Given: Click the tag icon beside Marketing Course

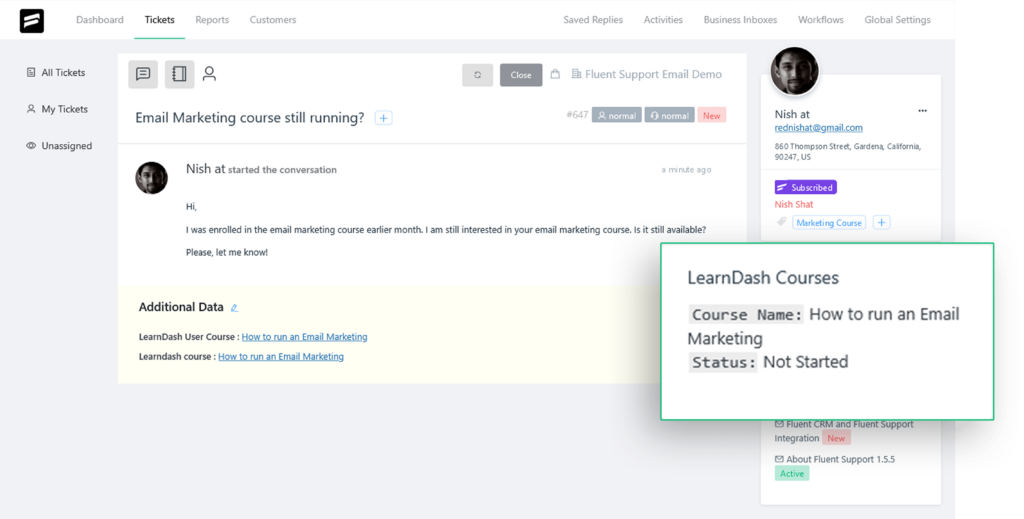Looking at the screenshot, I should coord(781,223).
